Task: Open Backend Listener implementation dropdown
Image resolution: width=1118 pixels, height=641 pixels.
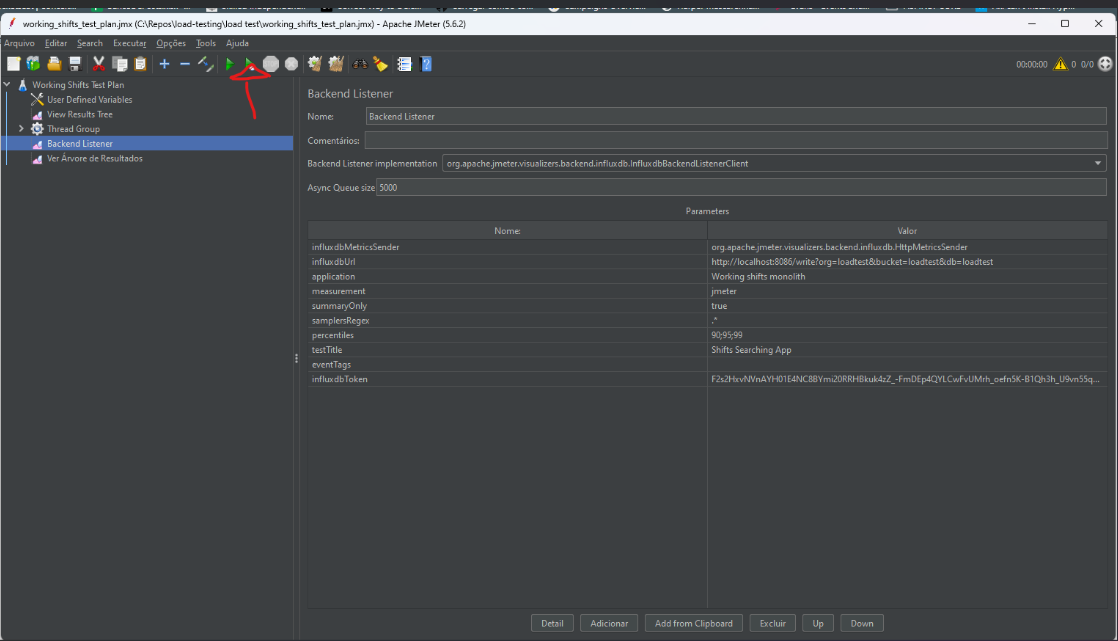Action: click(1097, 163)
